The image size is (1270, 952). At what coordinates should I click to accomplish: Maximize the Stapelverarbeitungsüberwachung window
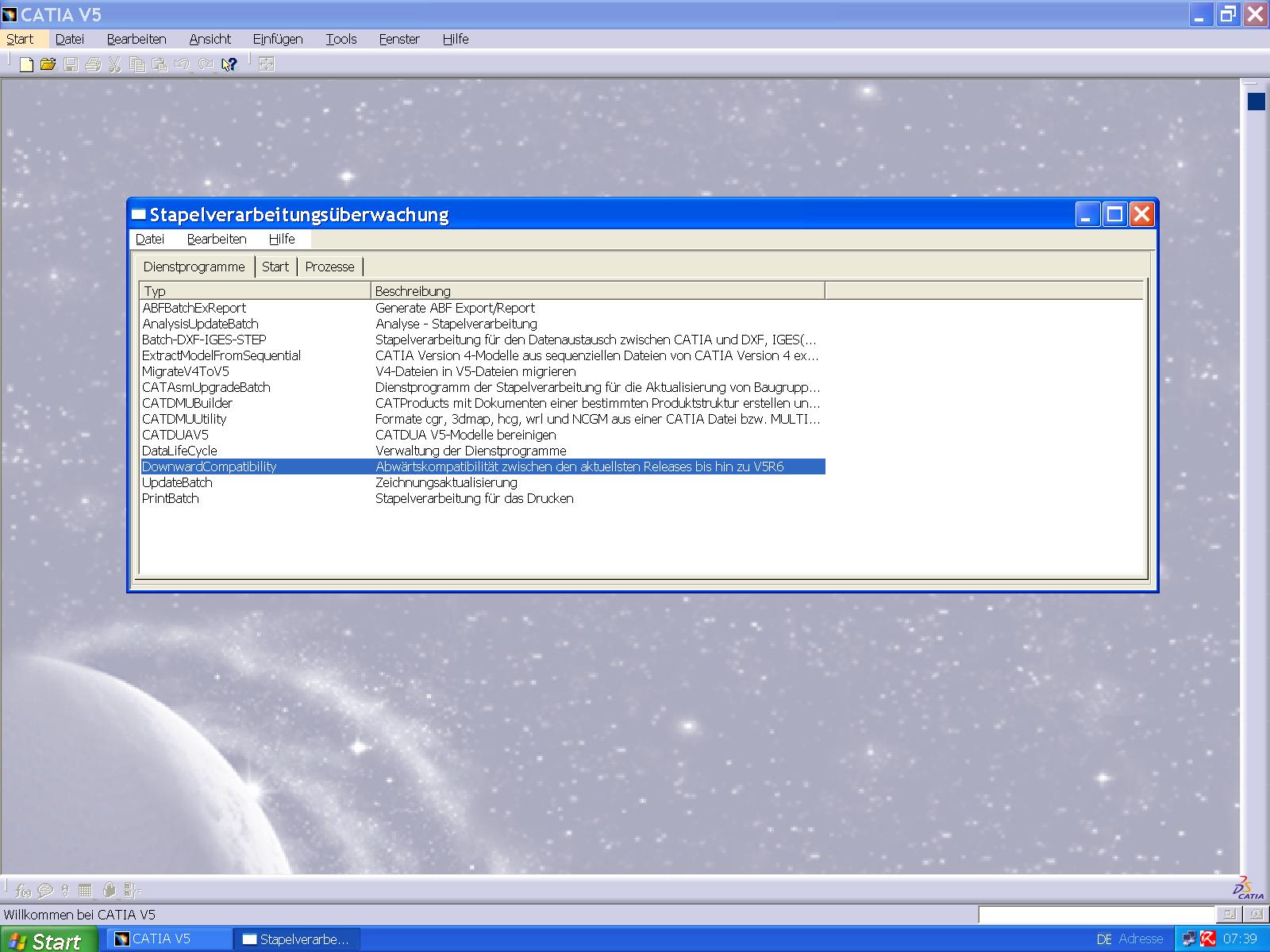[x=1115, y=214]
